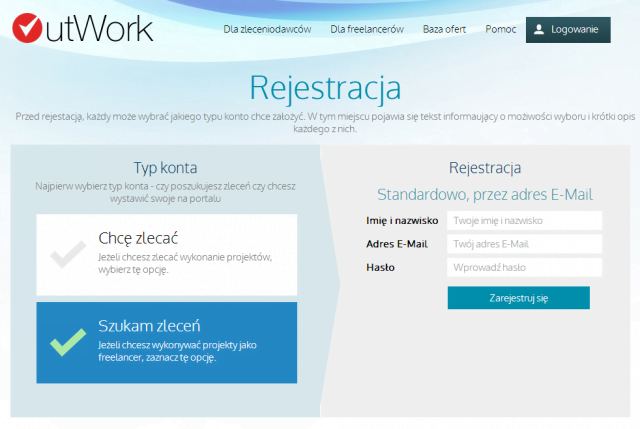Screen dimensions: 640x429
Task: Click the large Rejestracja page title
Action: click(325, 87)
